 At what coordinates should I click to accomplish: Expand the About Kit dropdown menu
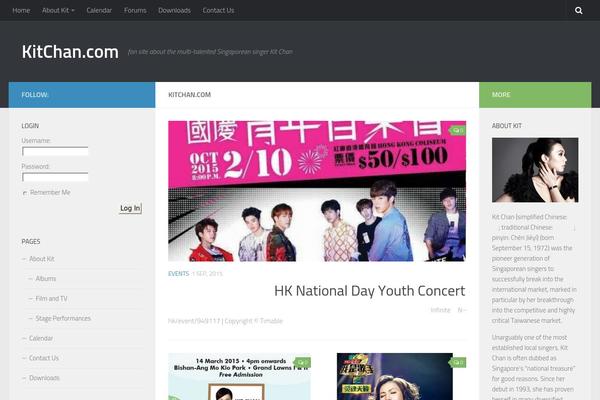pos(58,10)
